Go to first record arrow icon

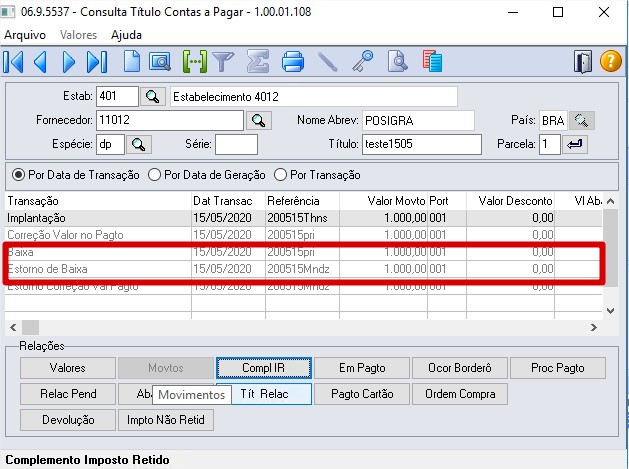[13, 62]
